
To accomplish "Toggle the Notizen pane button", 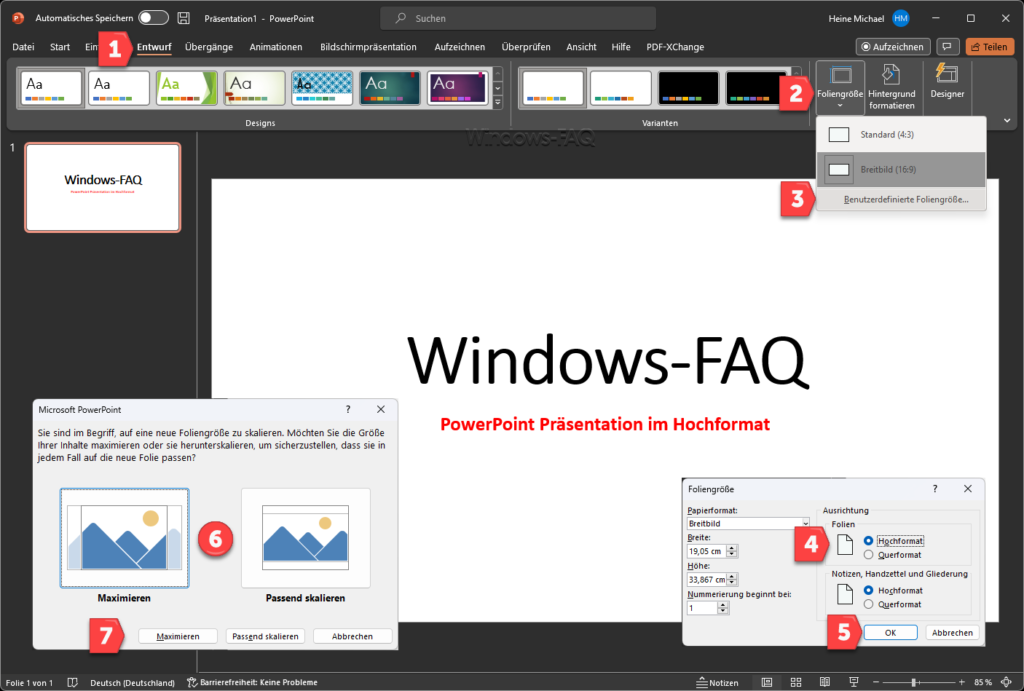I will pos(717,683).
